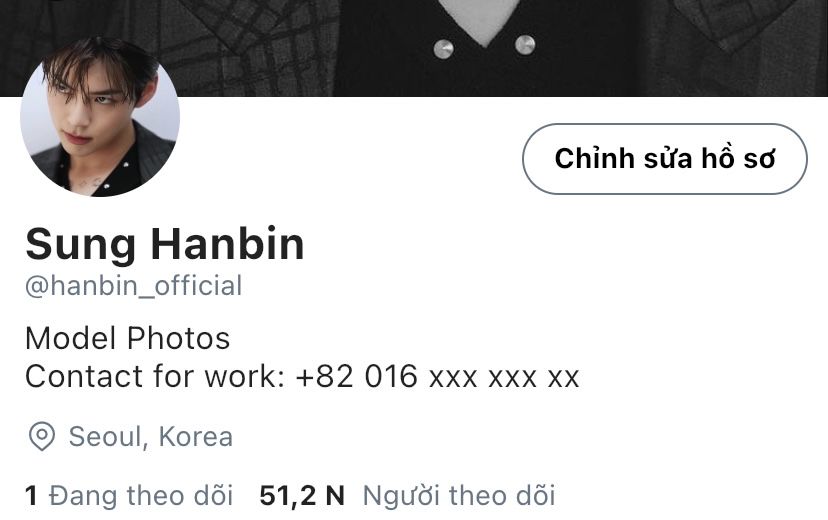
Task: Click the @hanbin_official handle
Action: click(134, 286)
